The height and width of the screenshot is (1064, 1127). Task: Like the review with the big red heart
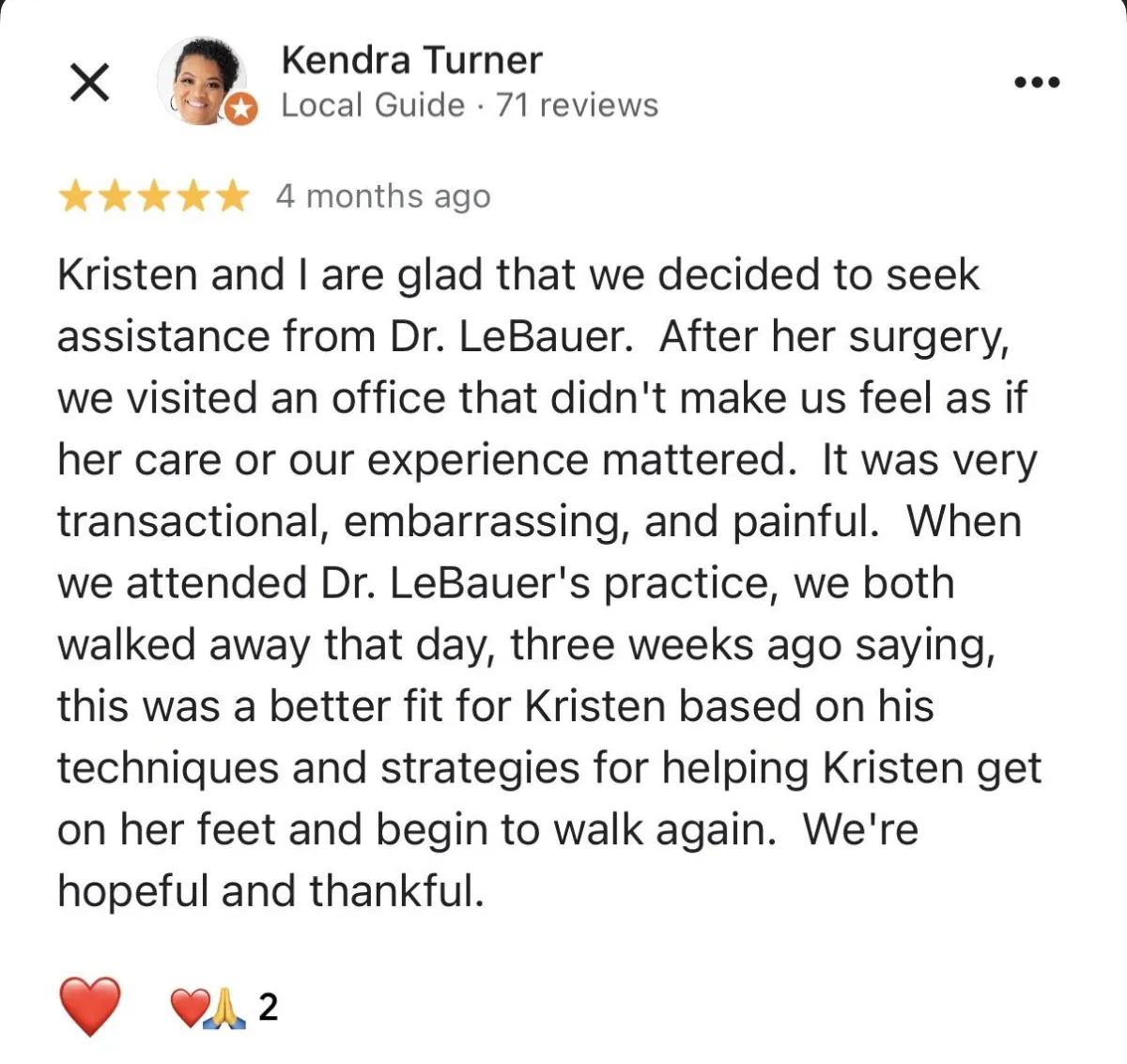90,1006
